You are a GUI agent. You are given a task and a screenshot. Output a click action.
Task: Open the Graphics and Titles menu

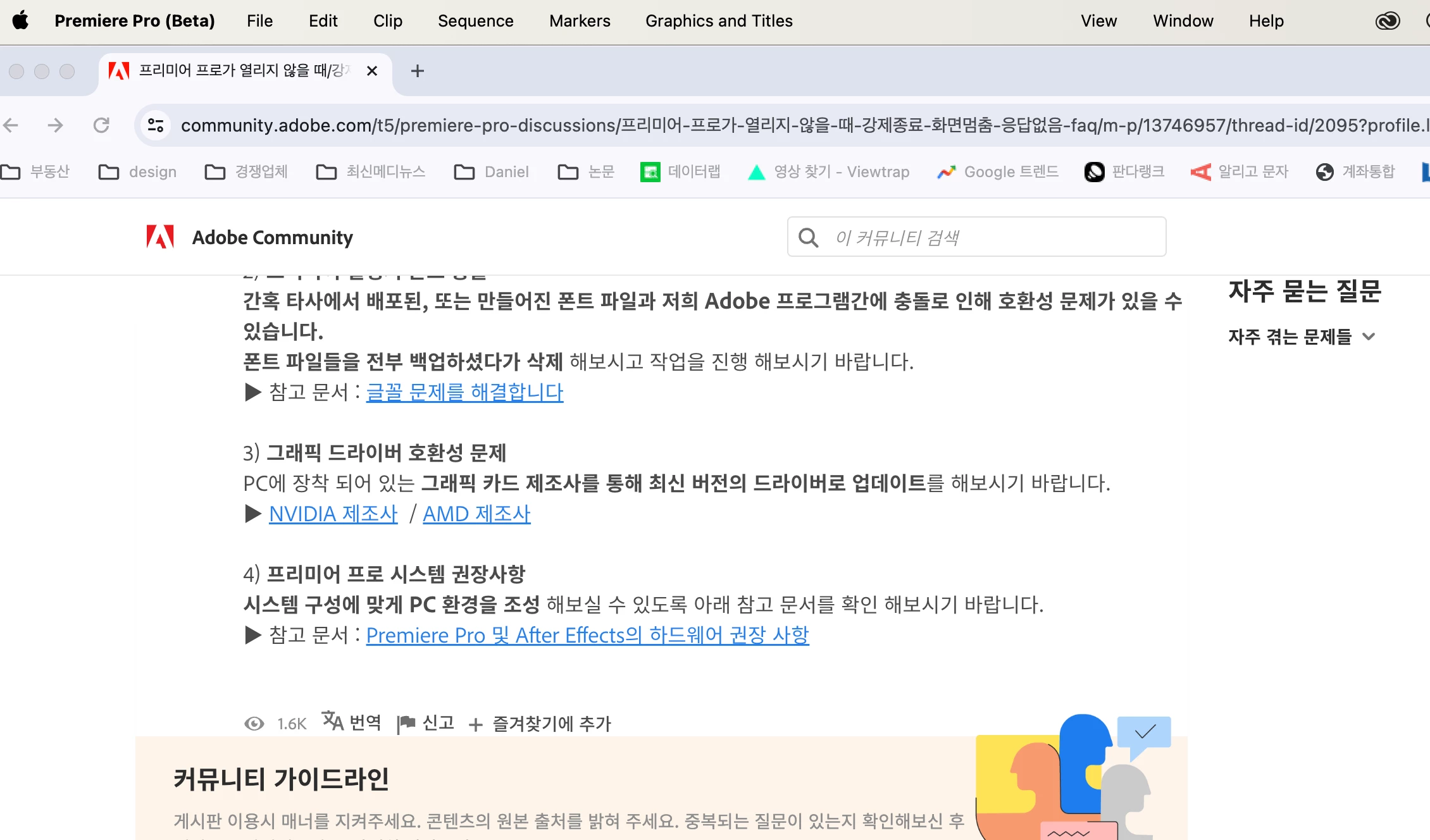click(719, 21)
